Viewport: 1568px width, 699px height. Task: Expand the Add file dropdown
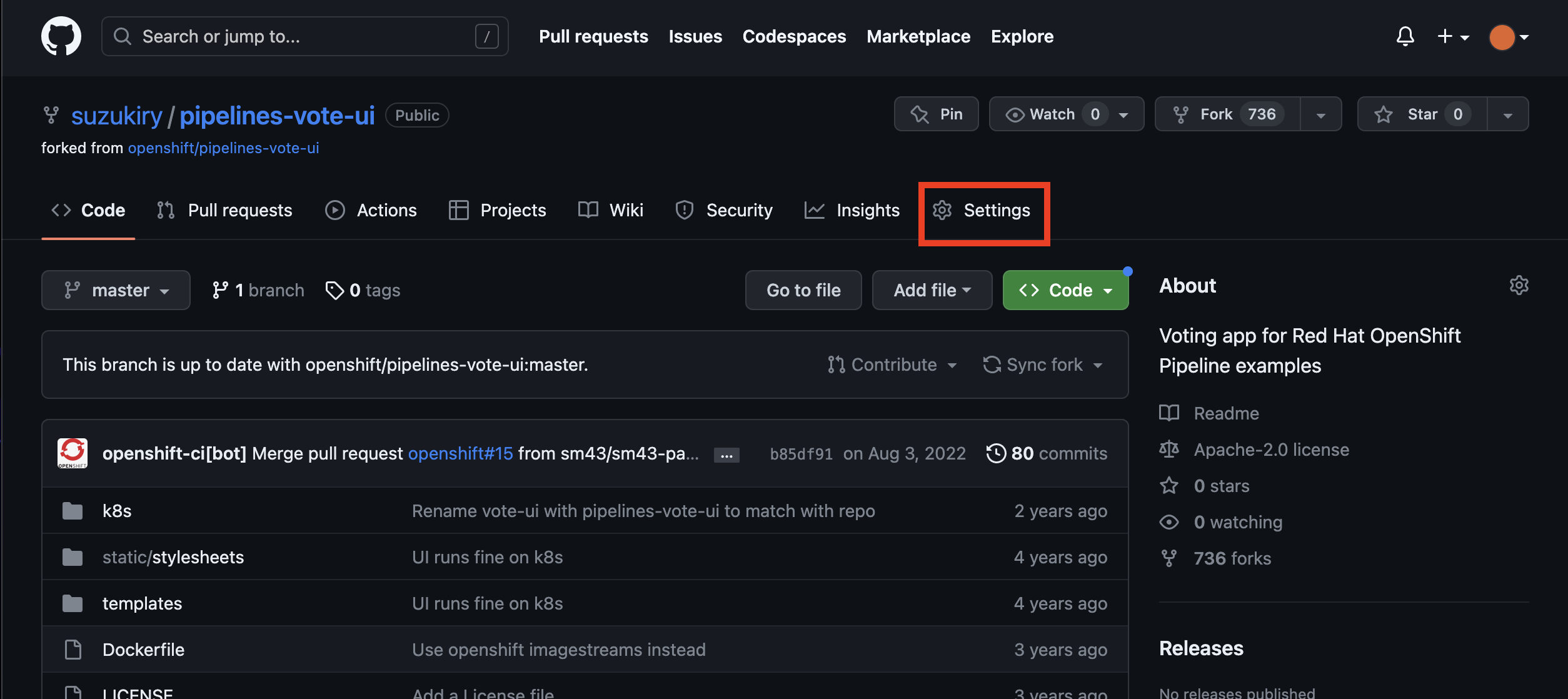[932, 290]
